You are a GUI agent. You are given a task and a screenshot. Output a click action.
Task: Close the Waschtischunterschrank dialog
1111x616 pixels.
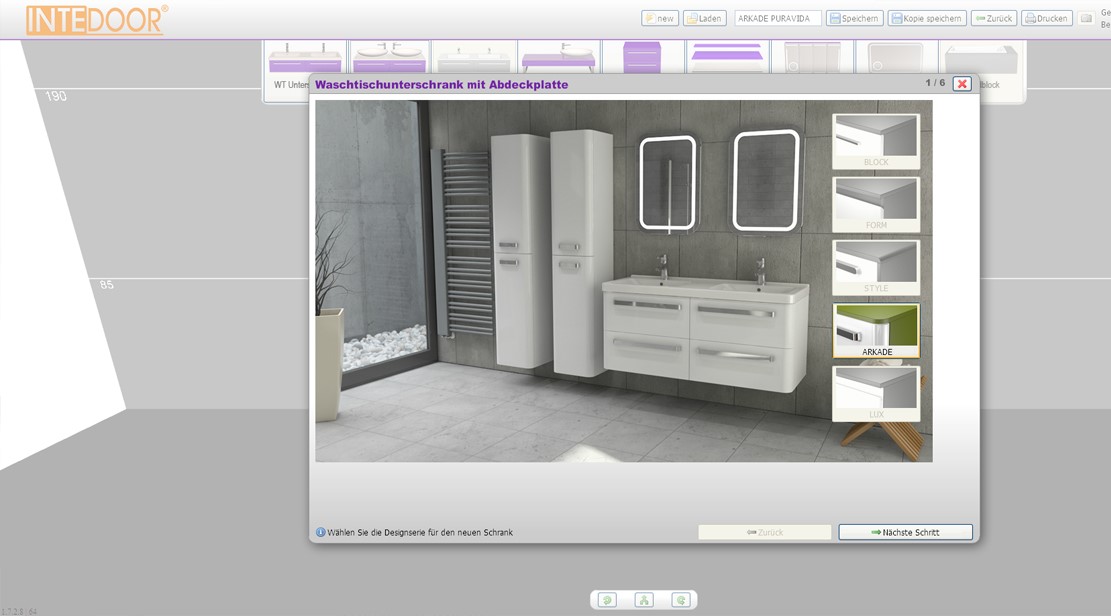(962, 84)
